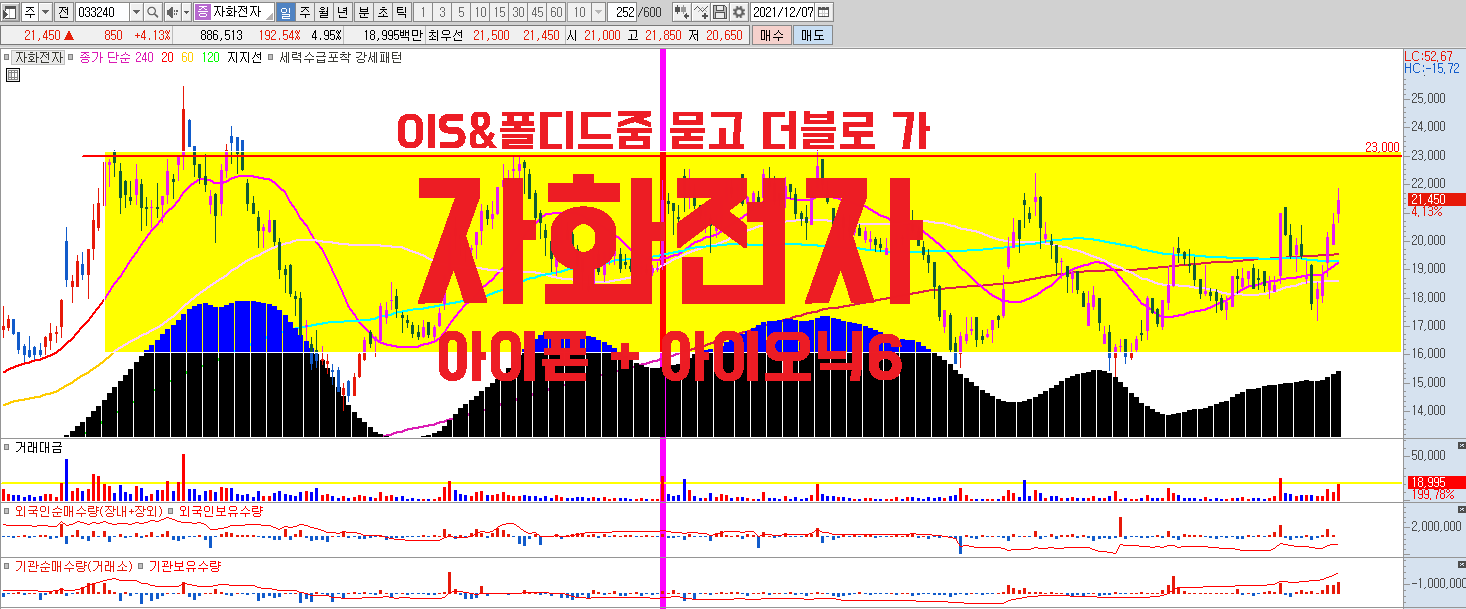Image resolution: width=1466 pixels, height=609 pixels.
Task: Switch to the 년 yearly chart period
Action: pyautogui.click(x=343, y=12)
